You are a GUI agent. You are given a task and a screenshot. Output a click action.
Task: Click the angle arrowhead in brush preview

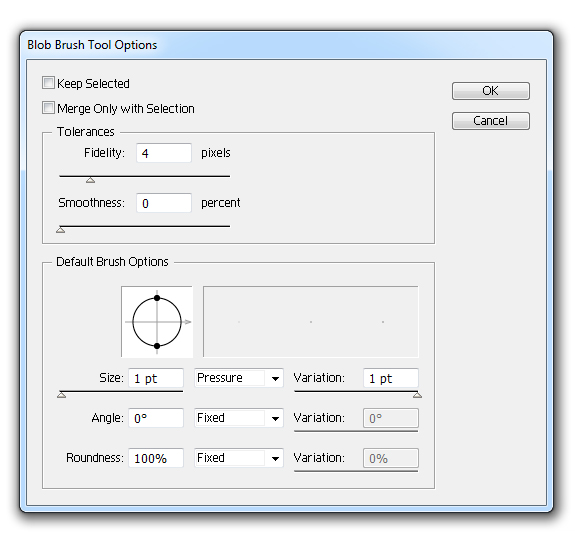point(187,322)
